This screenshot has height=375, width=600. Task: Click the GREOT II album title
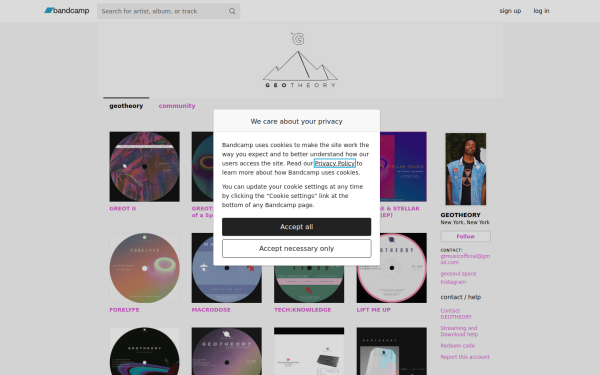(x=122, y=209)
